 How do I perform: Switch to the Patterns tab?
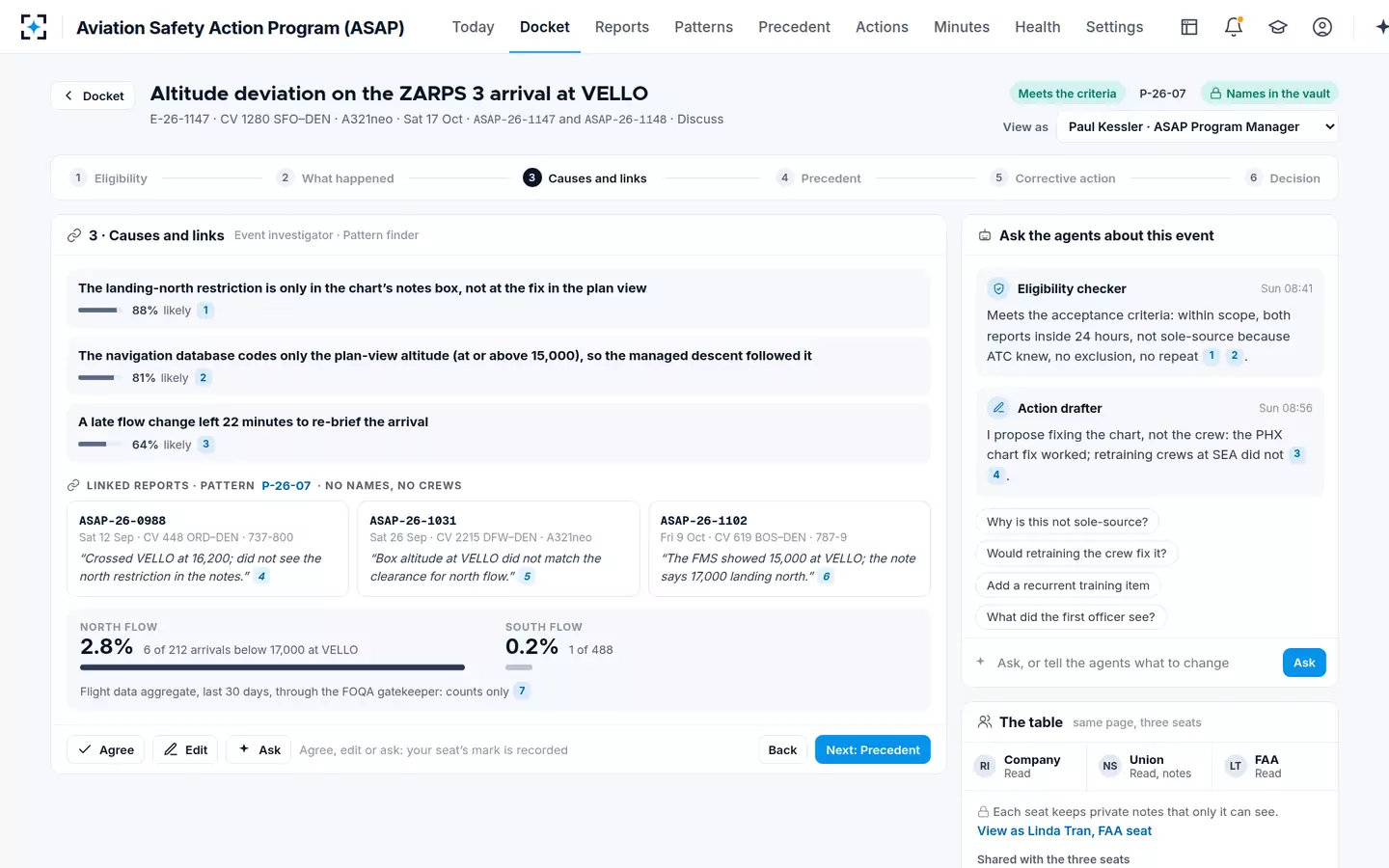[x=703, y=27]
